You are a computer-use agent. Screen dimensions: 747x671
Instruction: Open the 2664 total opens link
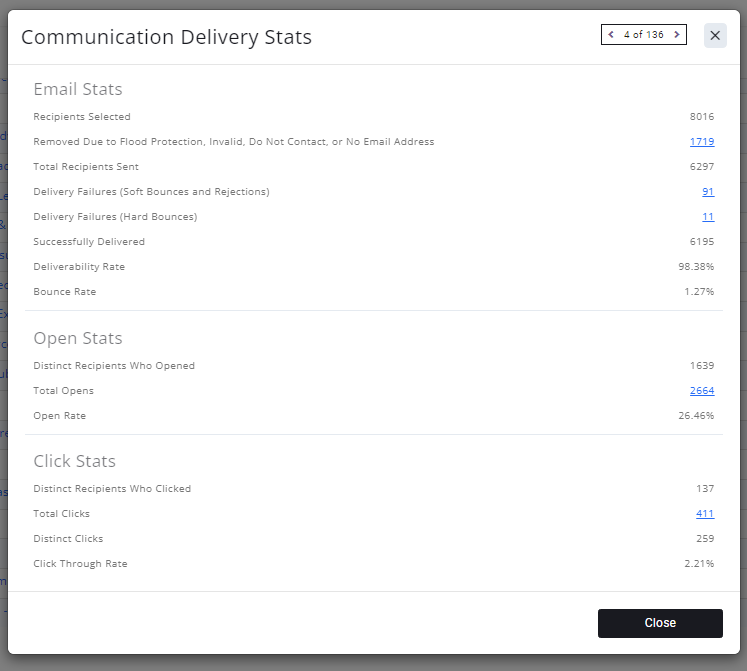click(702, 391)
